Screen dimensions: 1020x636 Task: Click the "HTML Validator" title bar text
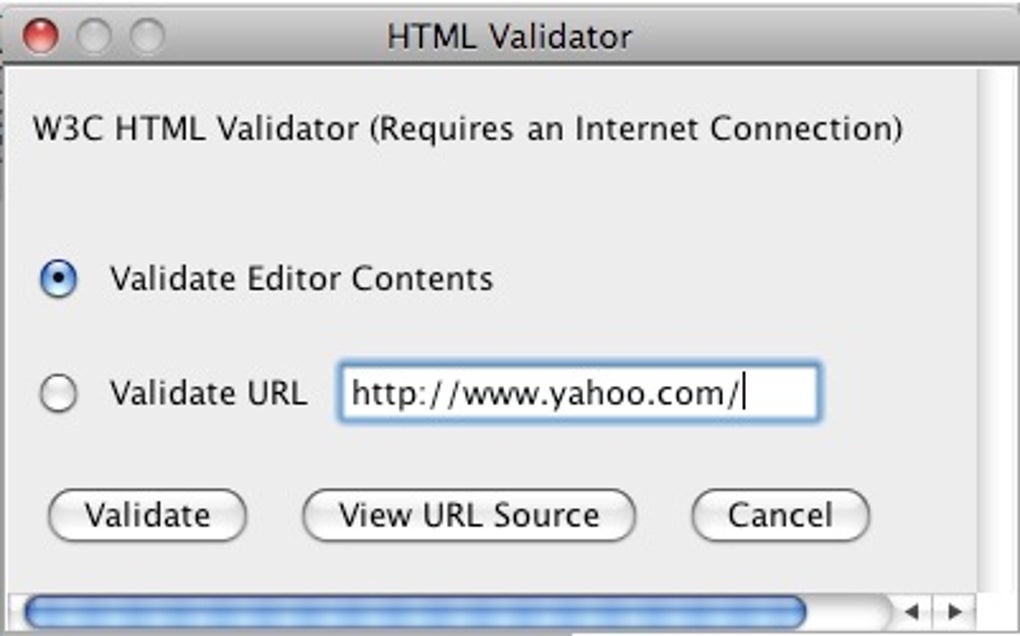509,37
